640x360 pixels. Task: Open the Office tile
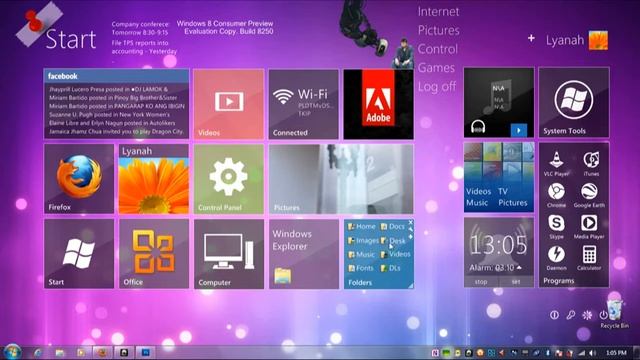coord(154,254)
